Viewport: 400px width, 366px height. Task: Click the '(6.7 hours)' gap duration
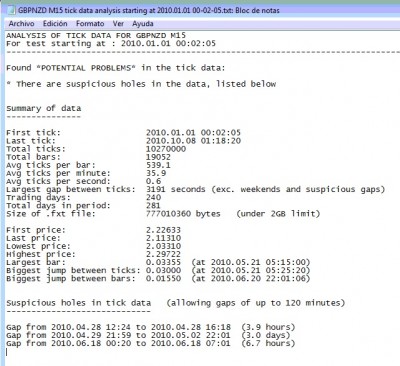click(268, 343)
